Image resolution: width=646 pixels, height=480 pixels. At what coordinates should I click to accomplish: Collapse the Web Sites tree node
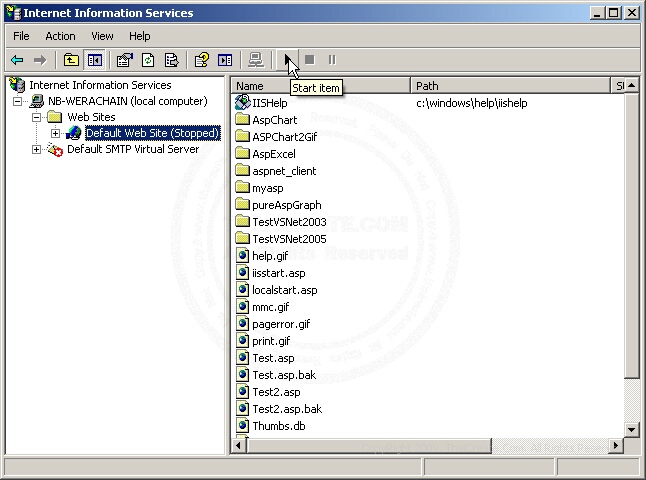click(36, 117)
